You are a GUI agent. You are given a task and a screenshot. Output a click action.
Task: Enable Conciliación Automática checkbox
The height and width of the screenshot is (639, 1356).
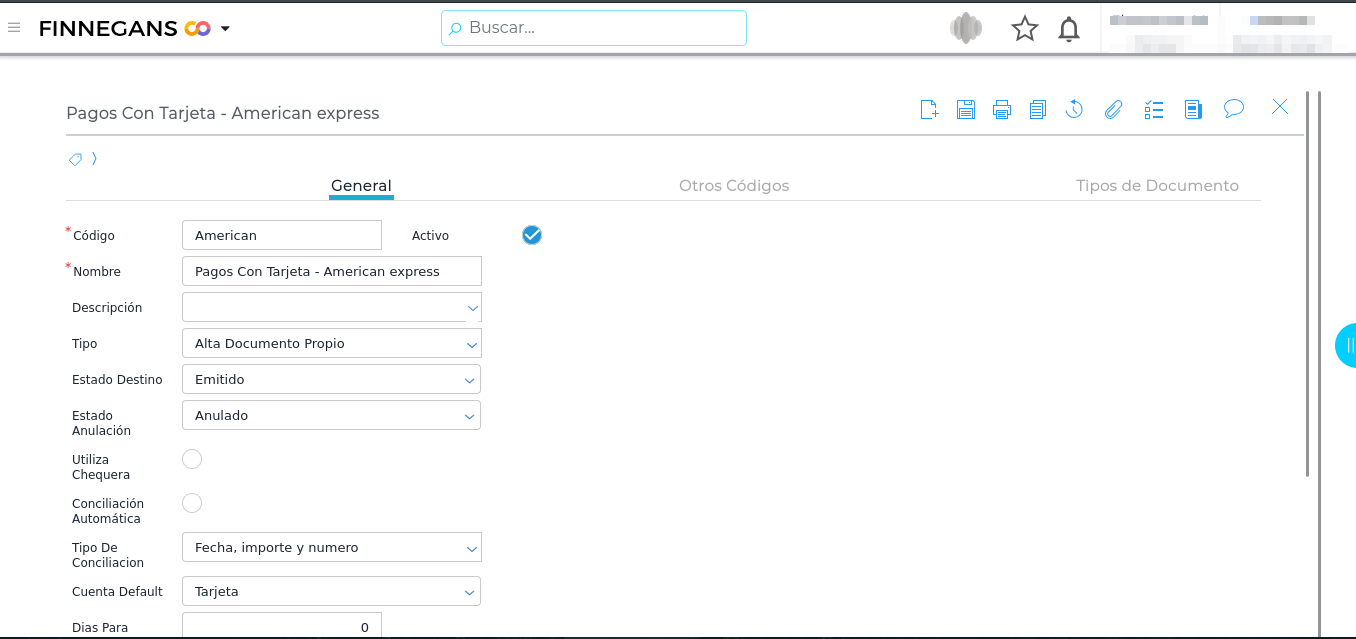point(192,503)
